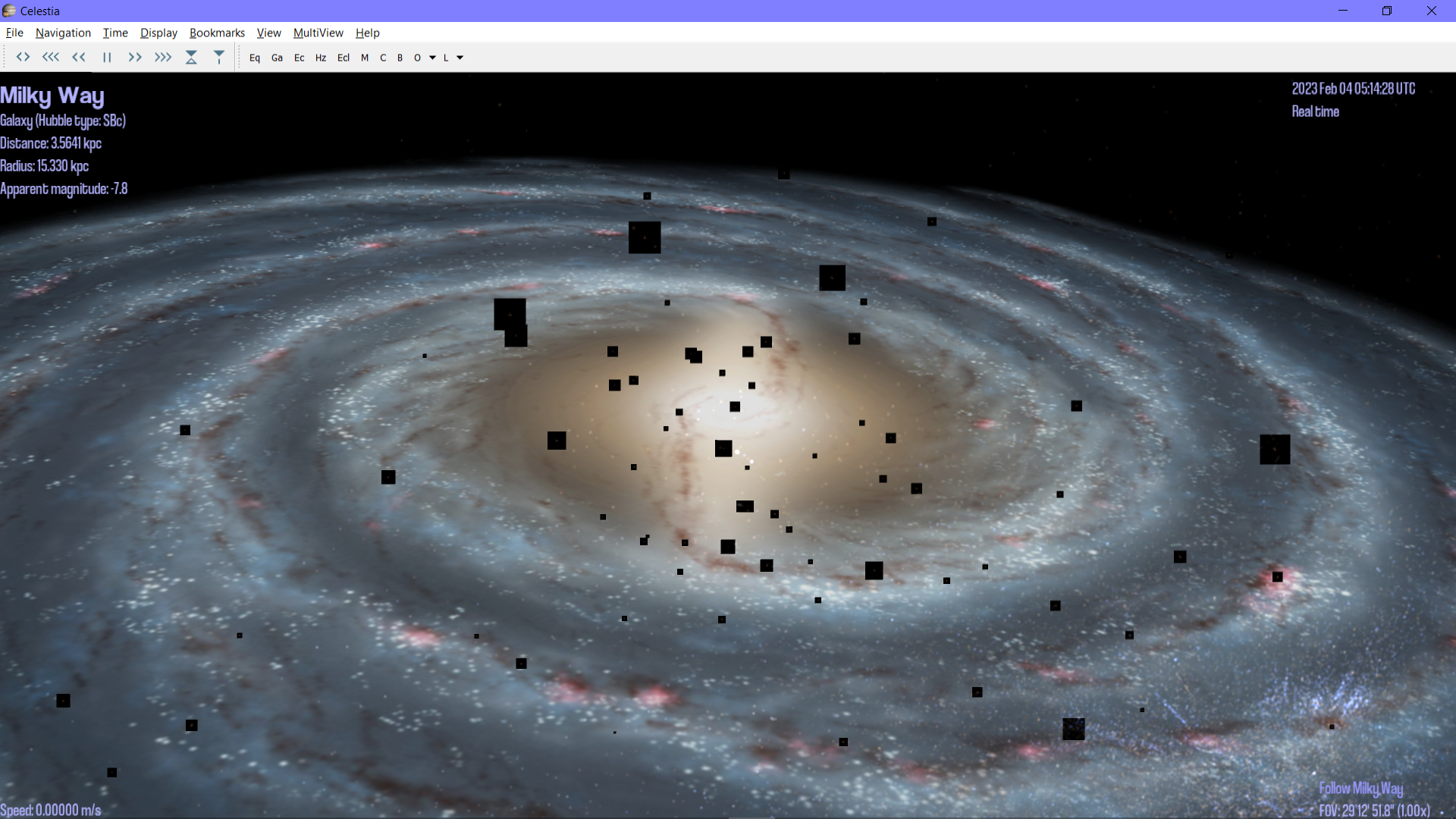Toggle the M markers button
The image size is (1456, 819).
point(365,58)
